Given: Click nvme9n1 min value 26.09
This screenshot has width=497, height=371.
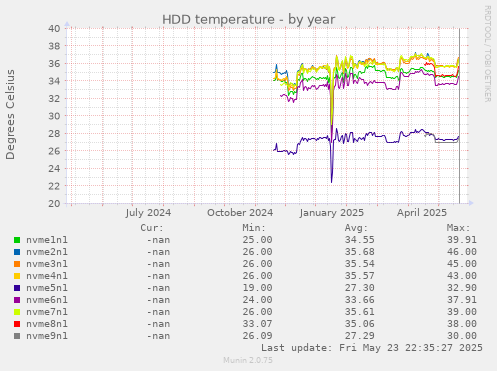Looking at the screenshot, I should pyautogui.click(x=257, y=336).
